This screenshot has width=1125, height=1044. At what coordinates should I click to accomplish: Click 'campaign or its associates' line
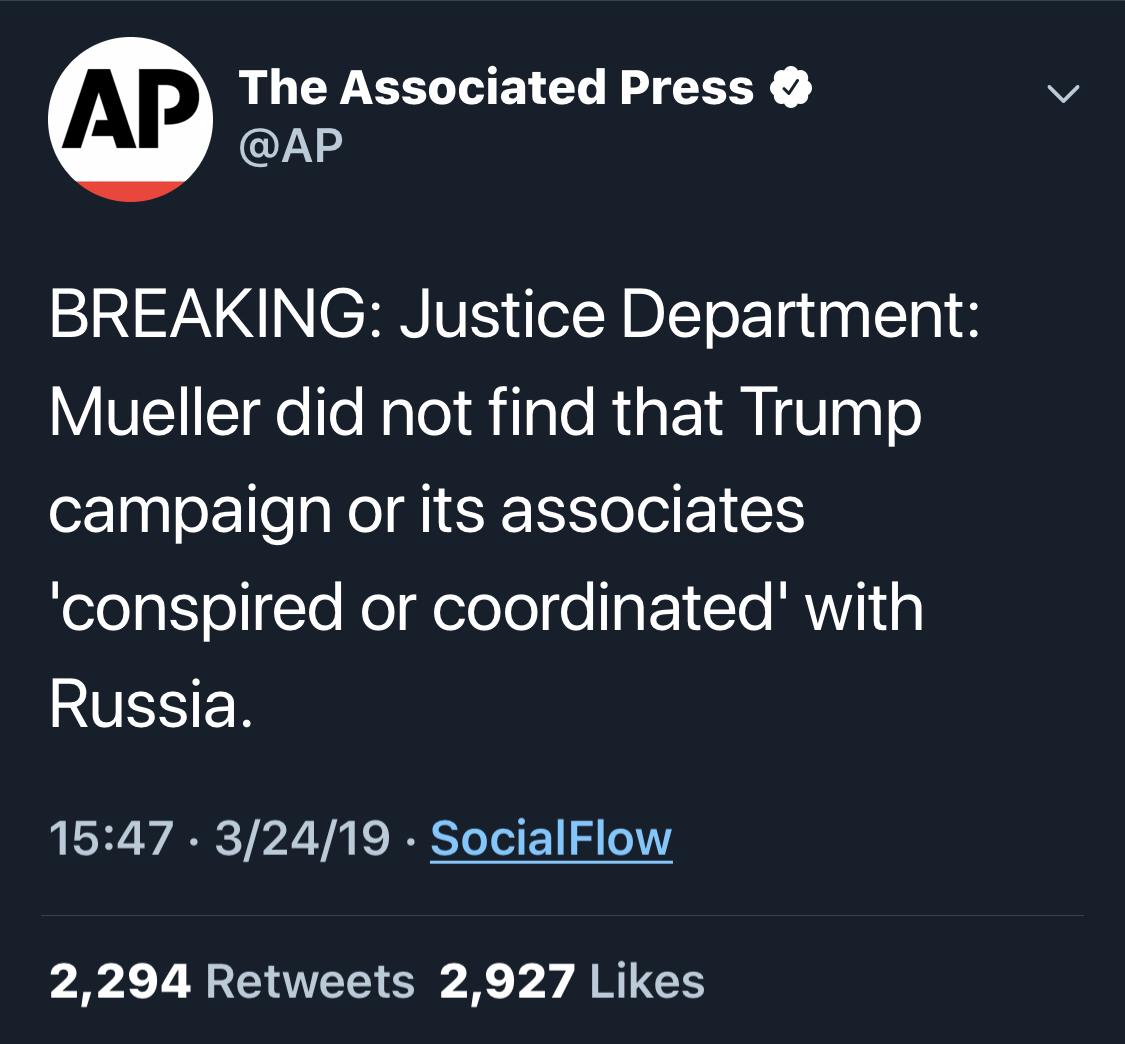(x=427, y=512)
